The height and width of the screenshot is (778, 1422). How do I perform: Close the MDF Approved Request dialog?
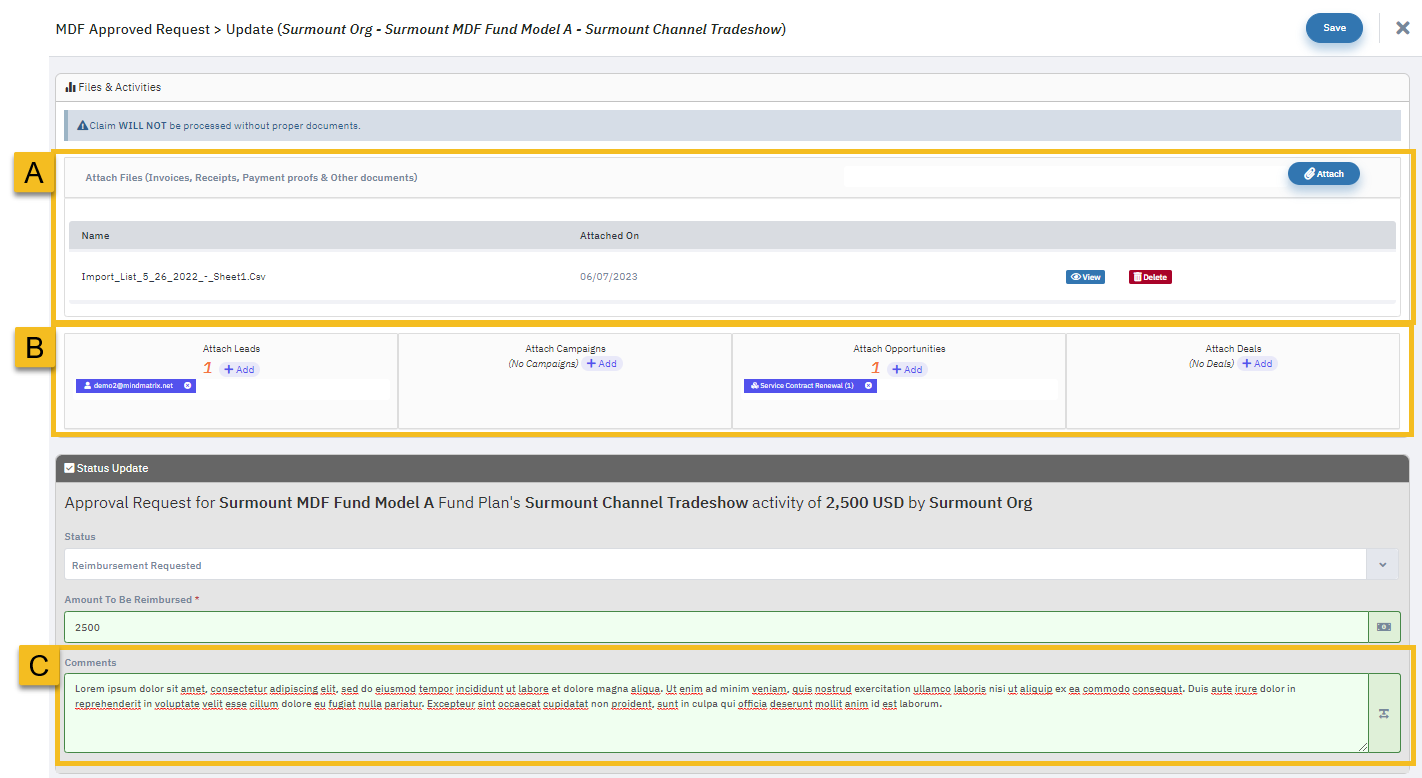[x=1402, y=28]
